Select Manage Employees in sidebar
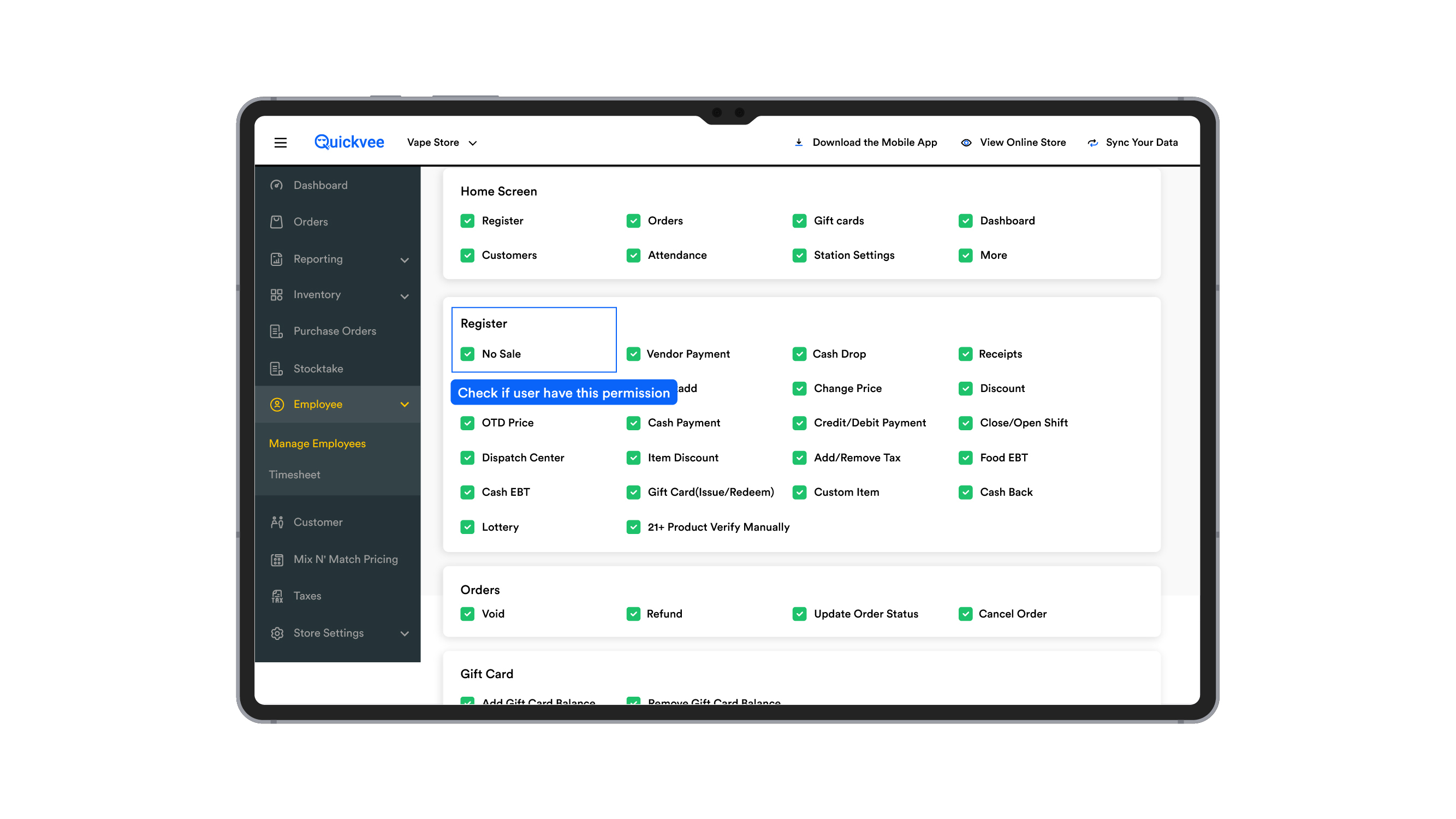The width and height of the screenshot is (1456, 819). (317, 444)
